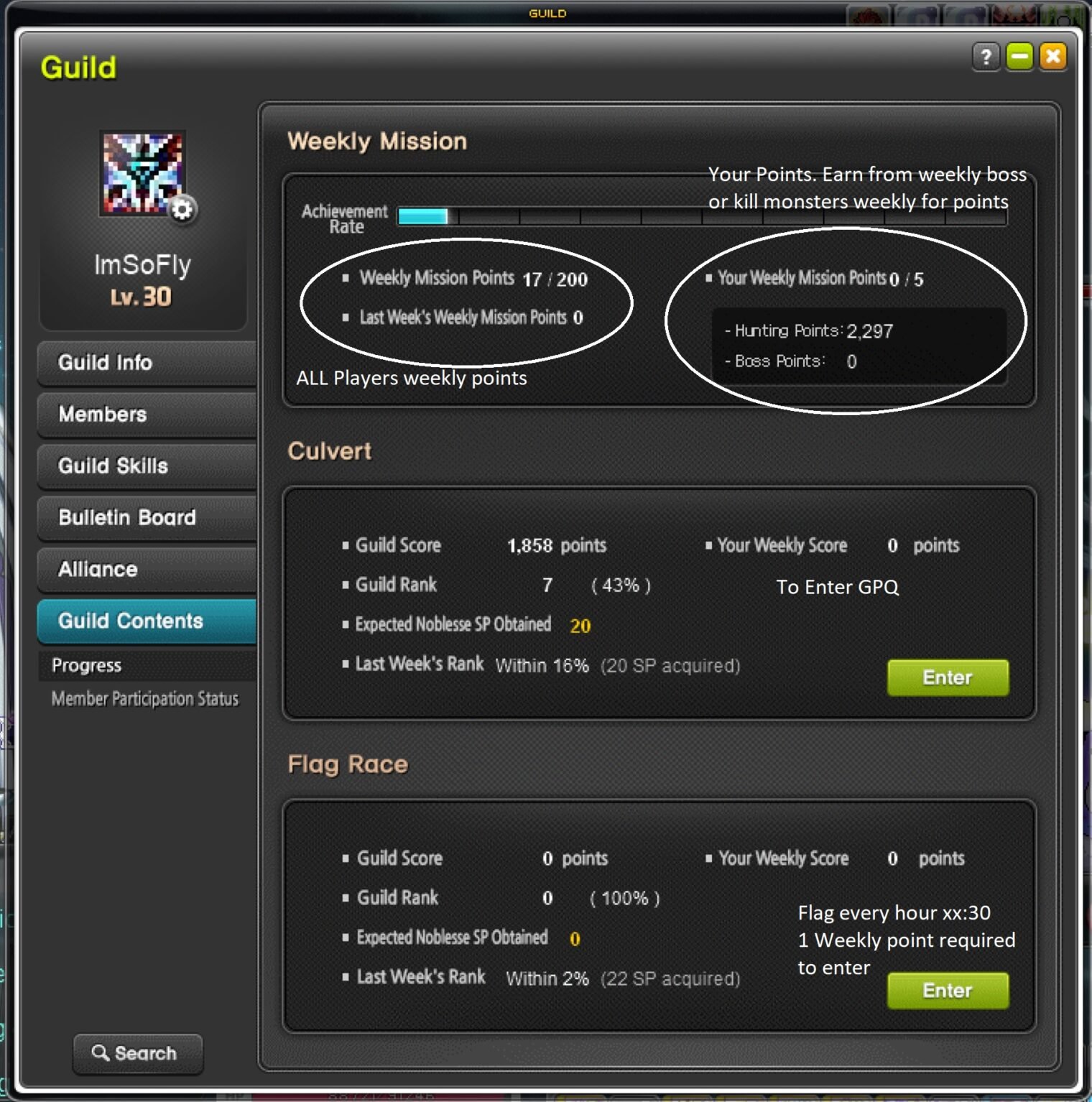1092x1102 pixels.
Task: Click the Weekly Mission Points 17 / 200 value
Action: pos(555,279)
